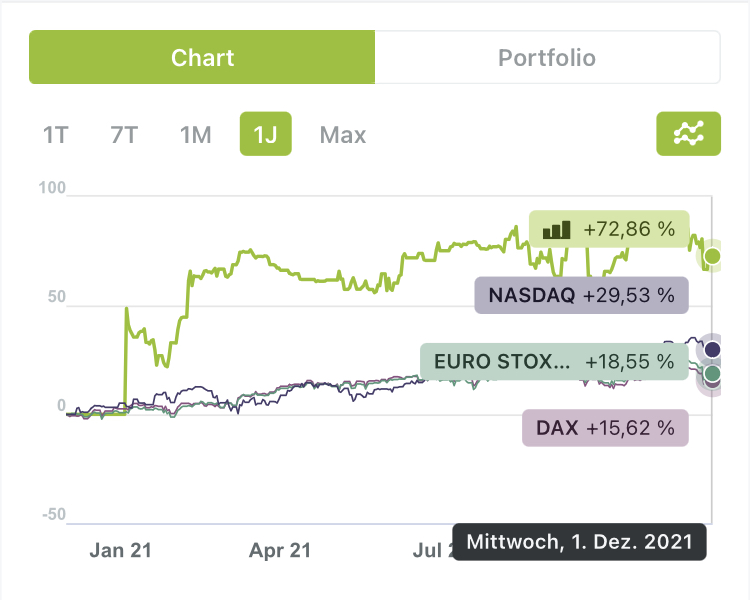This screenshot has width=750, height=600.
Task: Click the portfolio bar-chart icon in label
Action: coord(555,230)
